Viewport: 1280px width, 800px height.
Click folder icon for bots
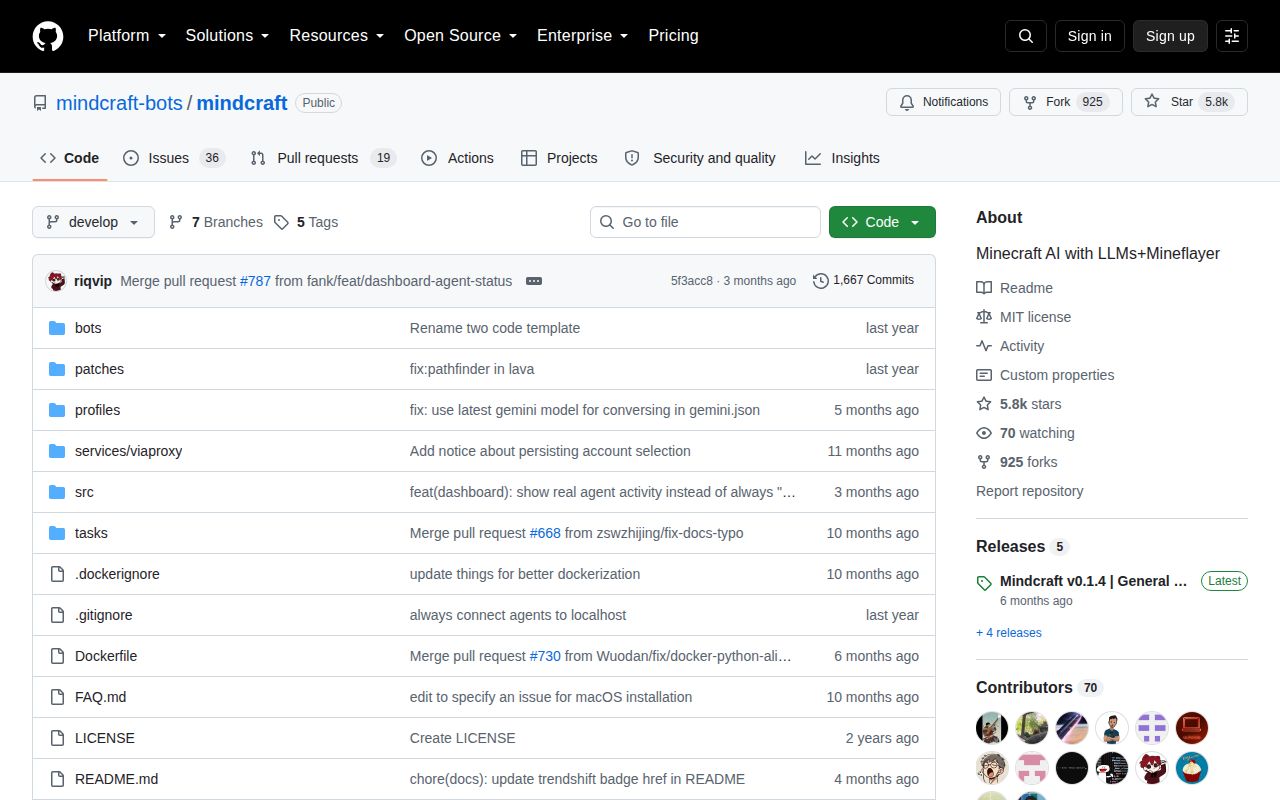[57, 328]
